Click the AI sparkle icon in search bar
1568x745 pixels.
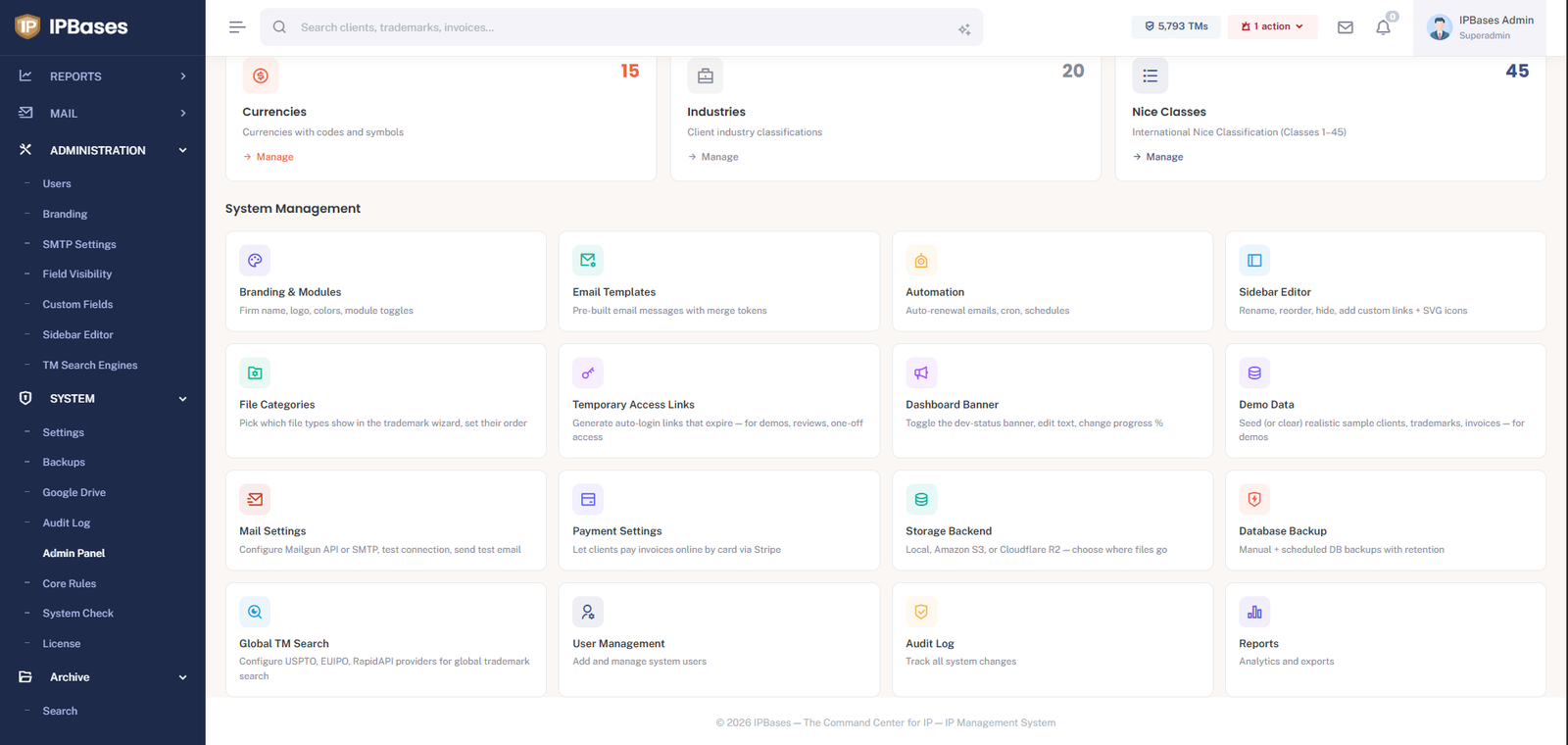pos(964,29)
